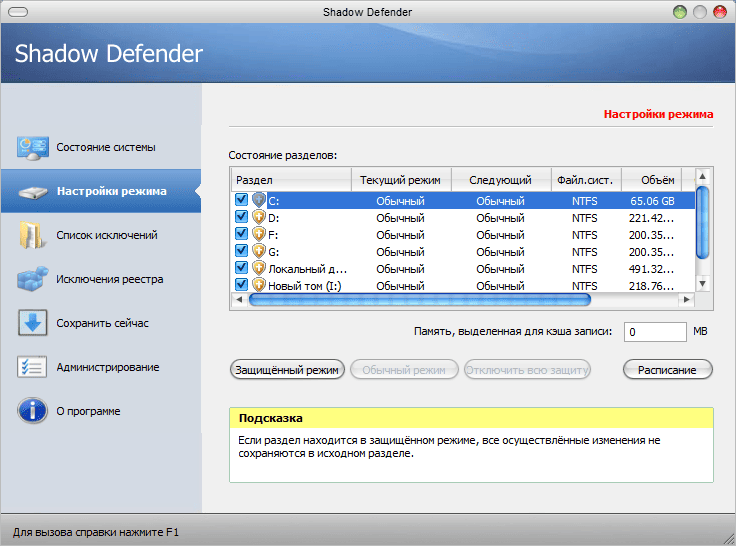Click the partition list scroll up arrow
This screenshot has height=546, width=736.
tap(702, 177)
